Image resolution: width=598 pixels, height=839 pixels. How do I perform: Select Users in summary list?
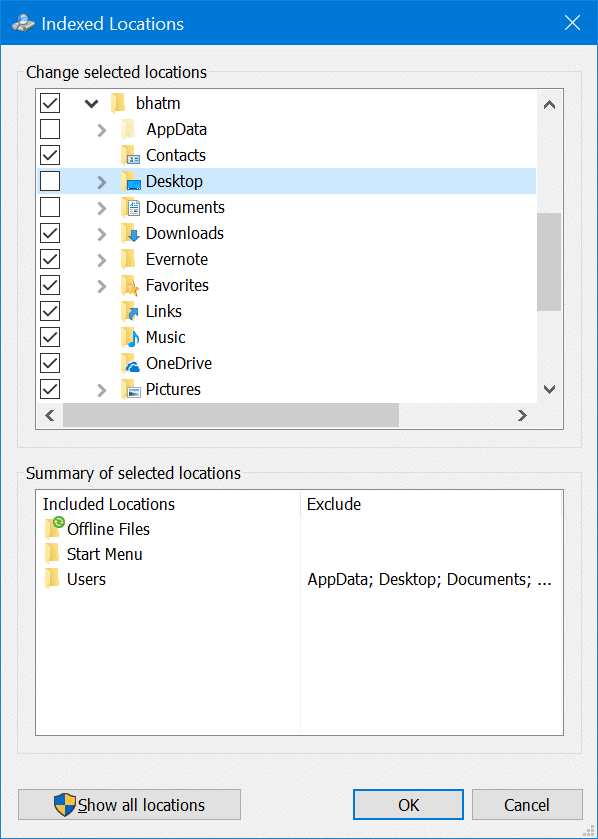tap(86, 579)
